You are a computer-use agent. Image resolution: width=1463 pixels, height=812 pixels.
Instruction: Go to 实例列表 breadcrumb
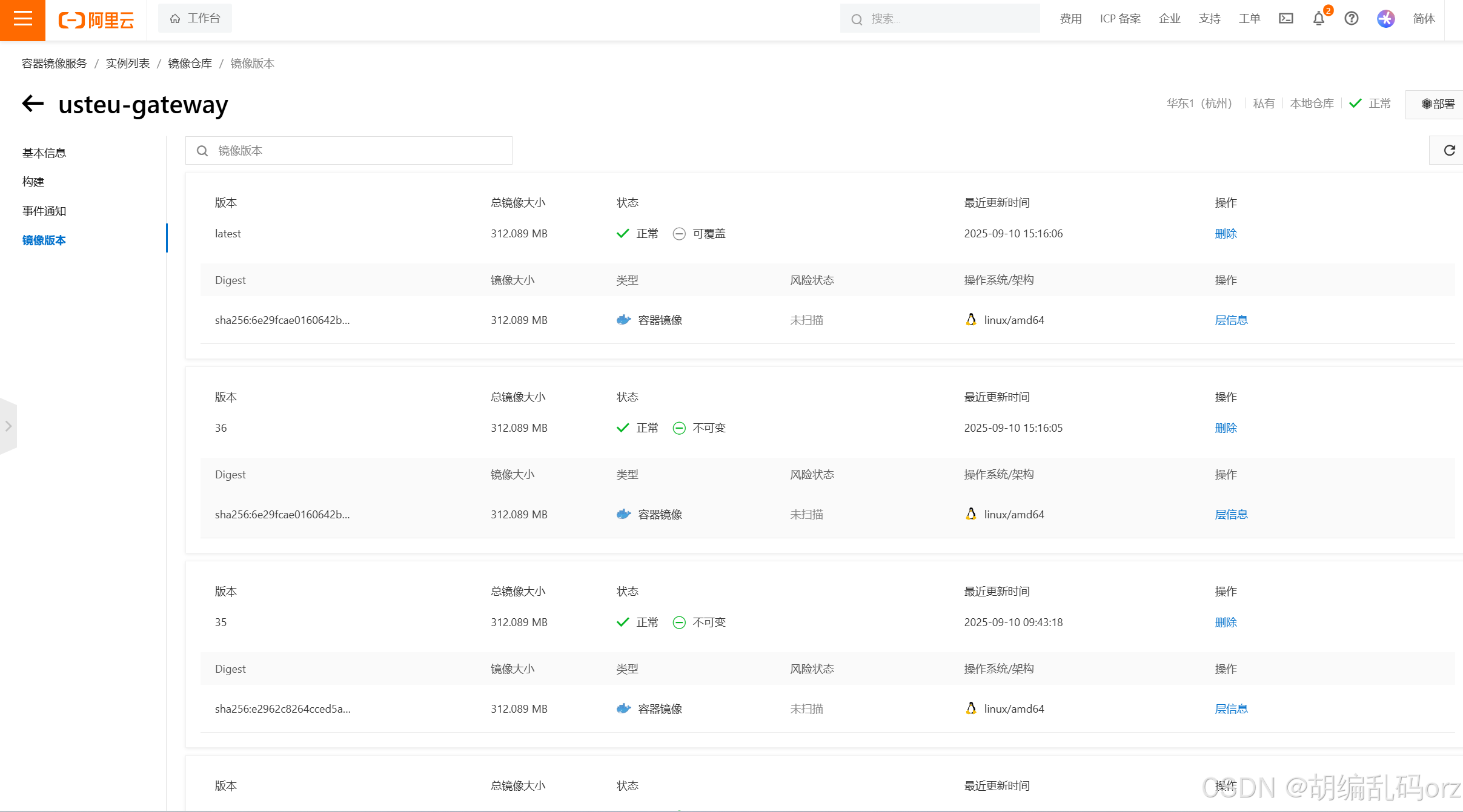click(x=127, y=64)
